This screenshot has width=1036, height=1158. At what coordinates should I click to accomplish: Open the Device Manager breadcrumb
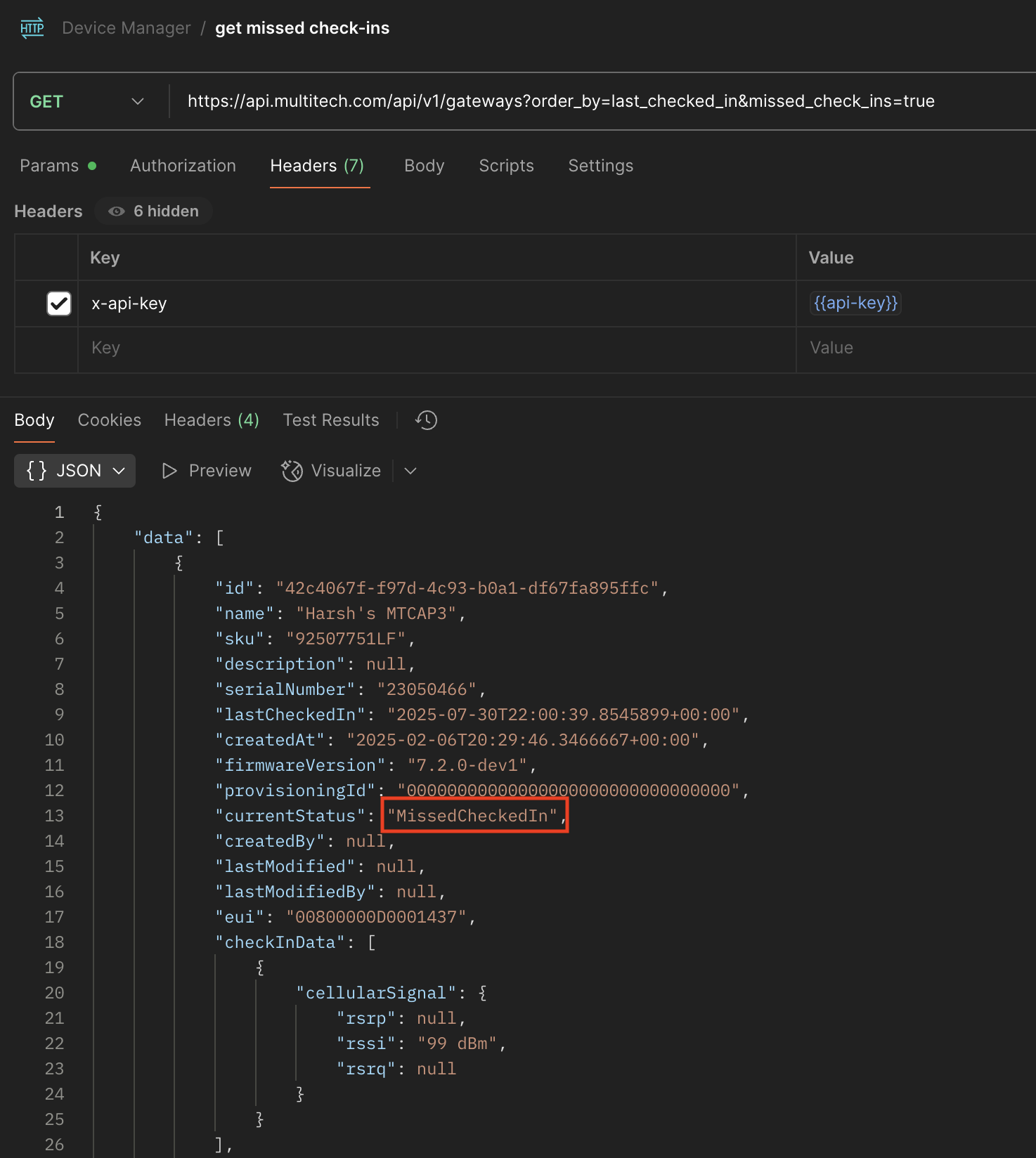coord(127,28)
